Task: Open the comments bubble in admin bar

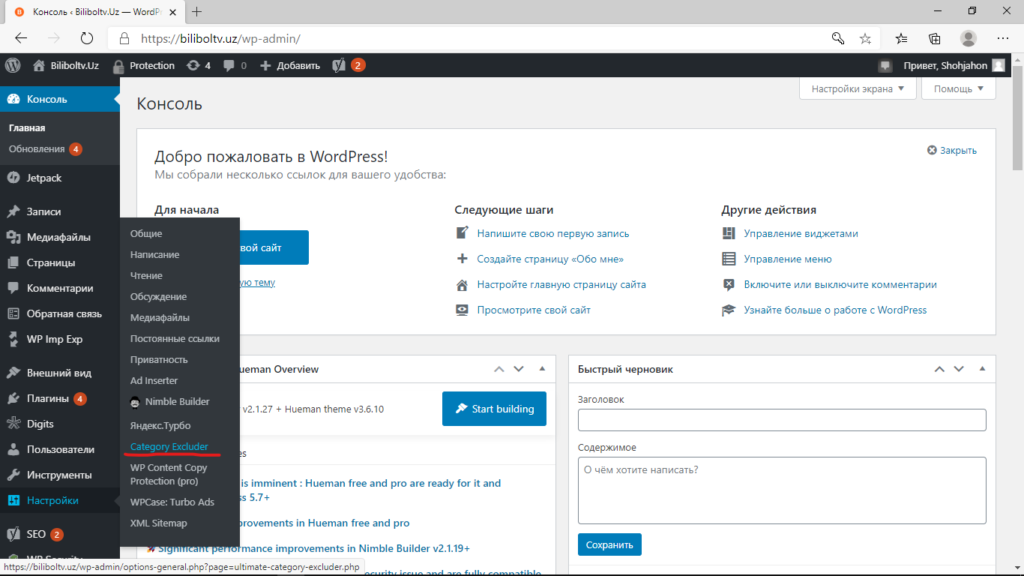Action: [x=234, y=65]
